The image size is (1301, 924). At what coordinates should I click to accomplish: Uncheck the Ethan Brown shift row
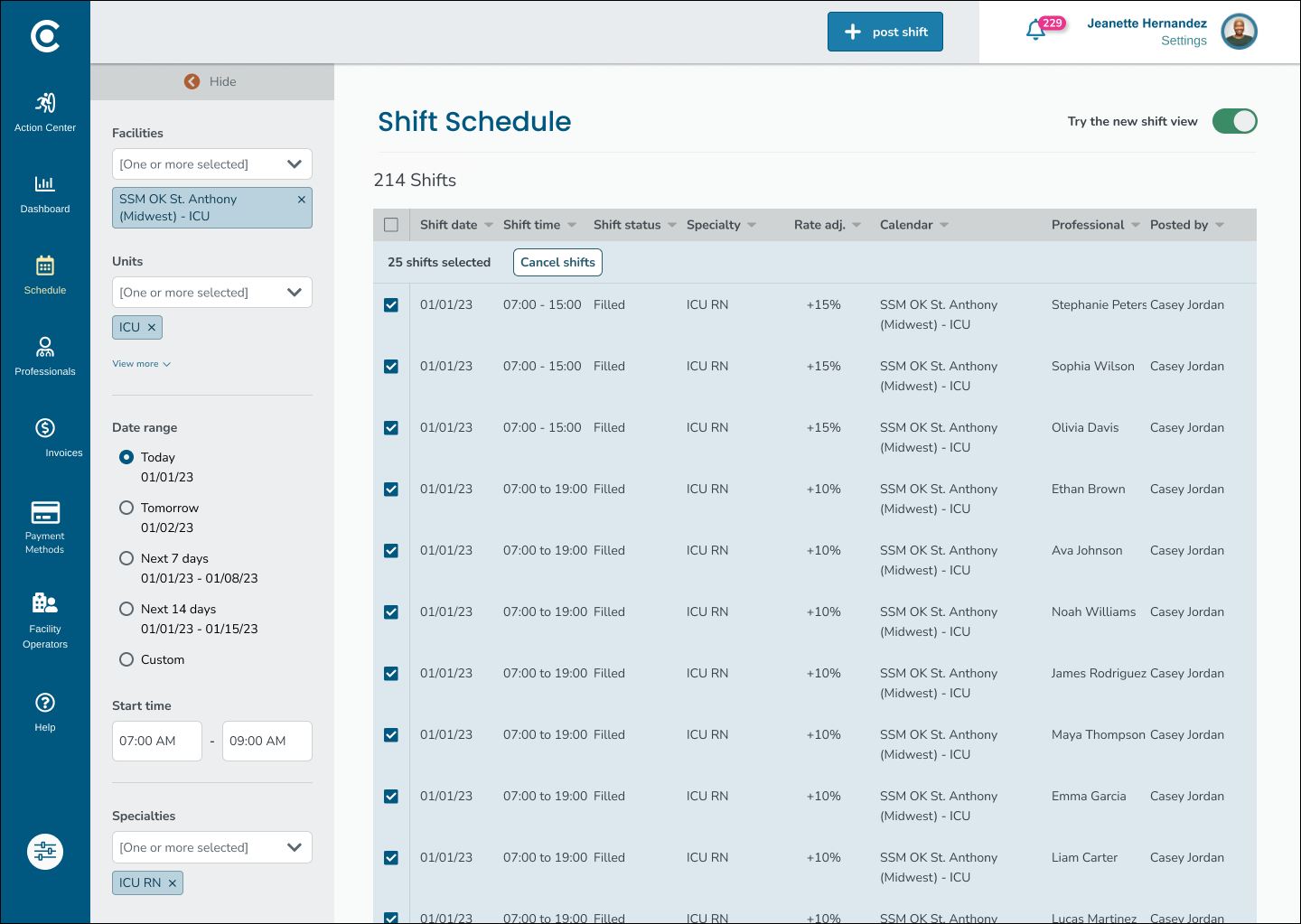(391, 490)
